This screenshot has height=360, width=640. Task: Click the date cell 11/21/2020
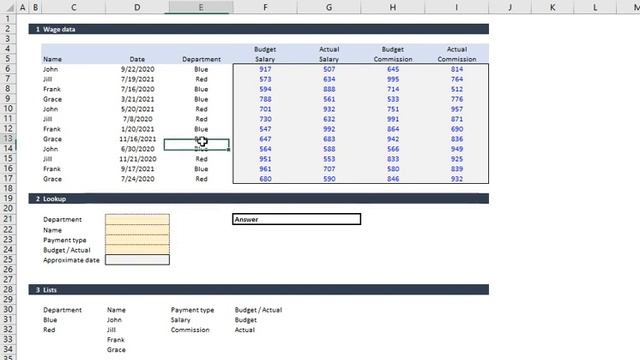coord(138,159)
